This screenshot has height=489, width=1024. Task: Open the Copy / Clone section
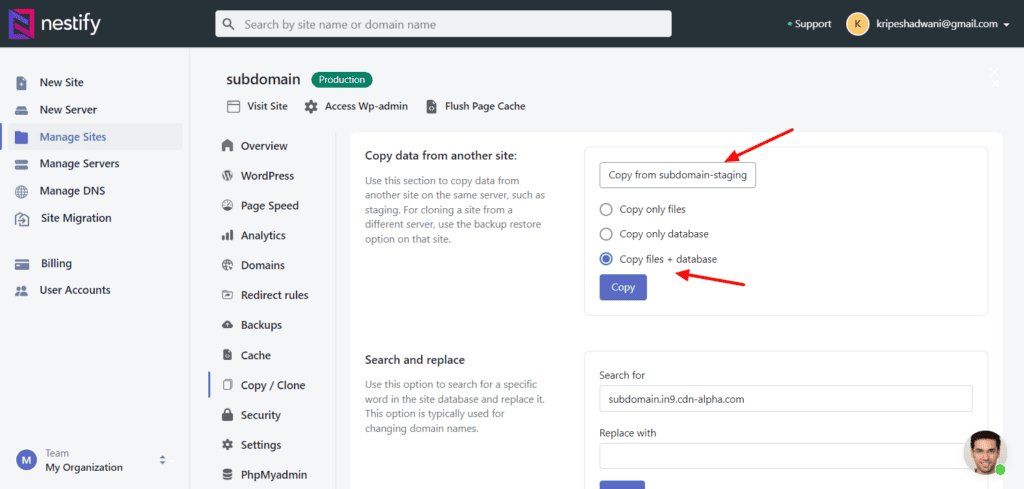273,385
